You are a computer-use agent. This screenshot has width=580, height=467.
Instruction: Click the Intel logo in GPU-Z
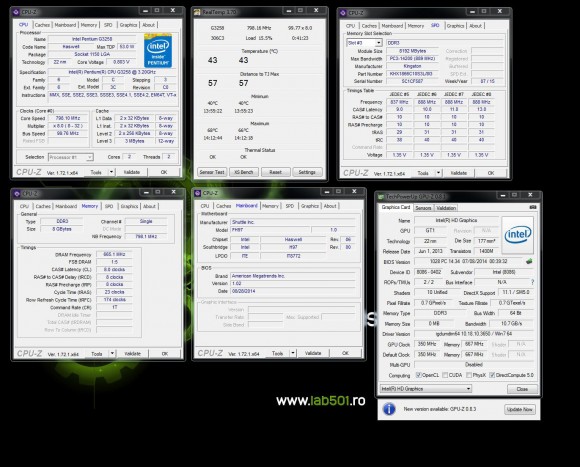(517, 235)
